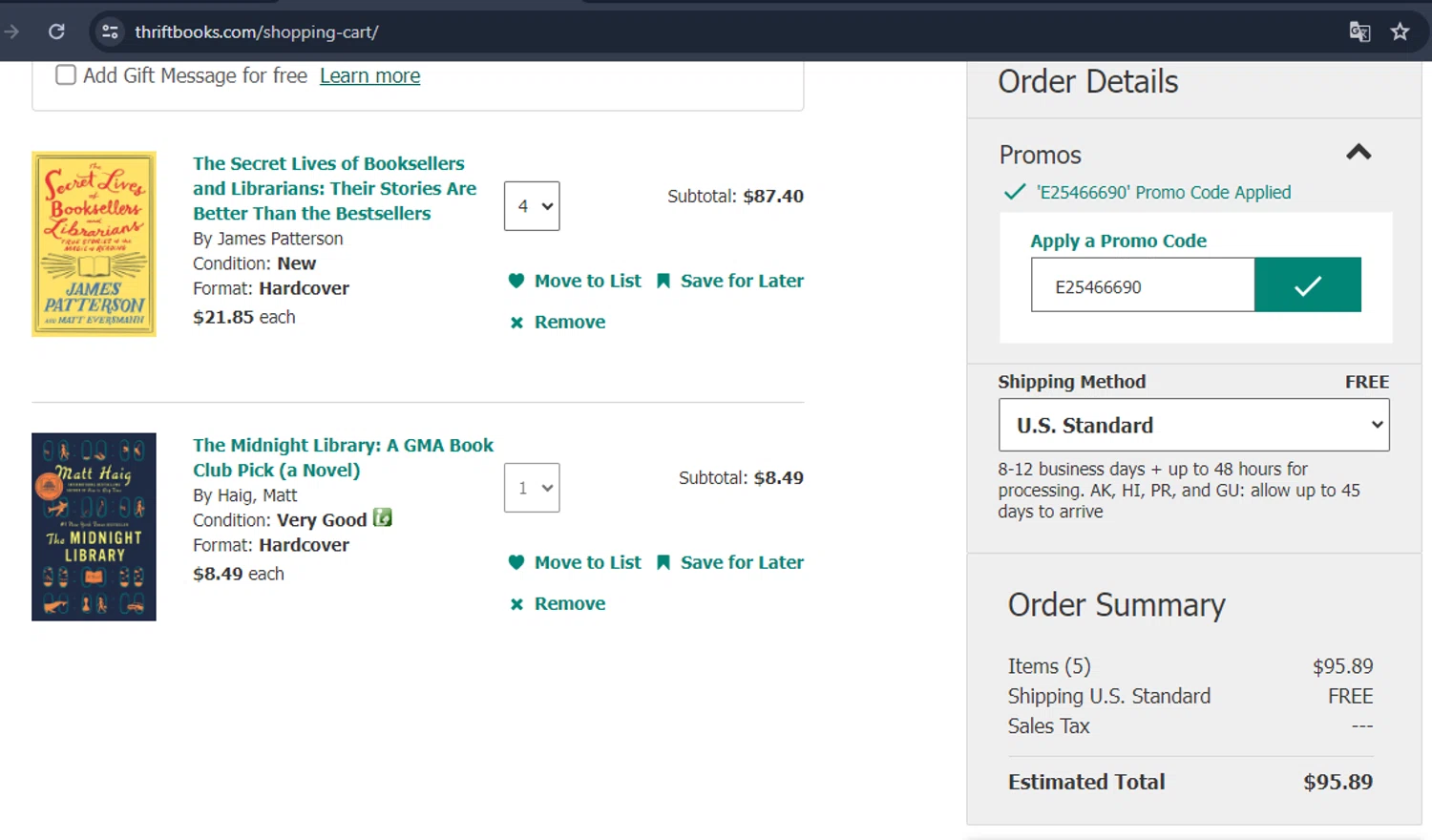1432x840 pixels.
Task: Click Subtotal $87.40 text
Action: click(x=735, y=196)
